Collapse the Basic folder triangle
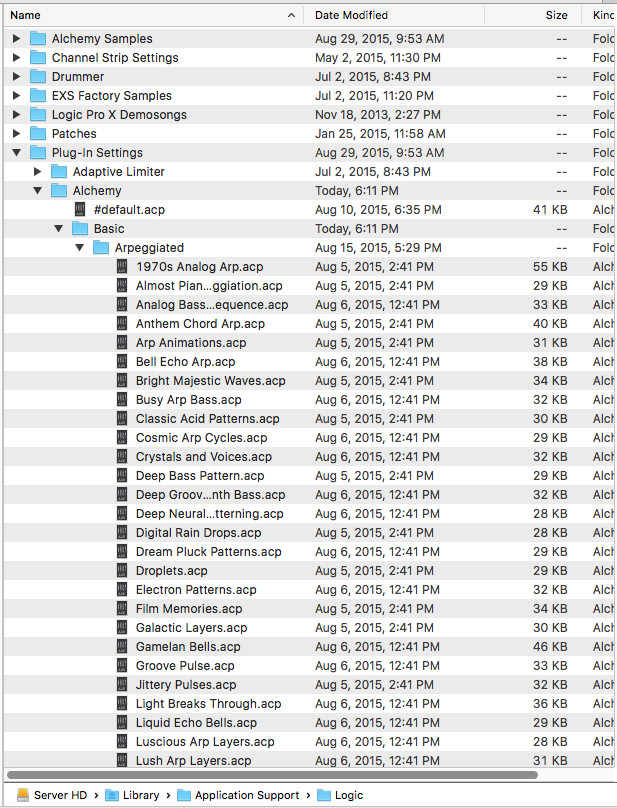 click(x=59, y=229)
